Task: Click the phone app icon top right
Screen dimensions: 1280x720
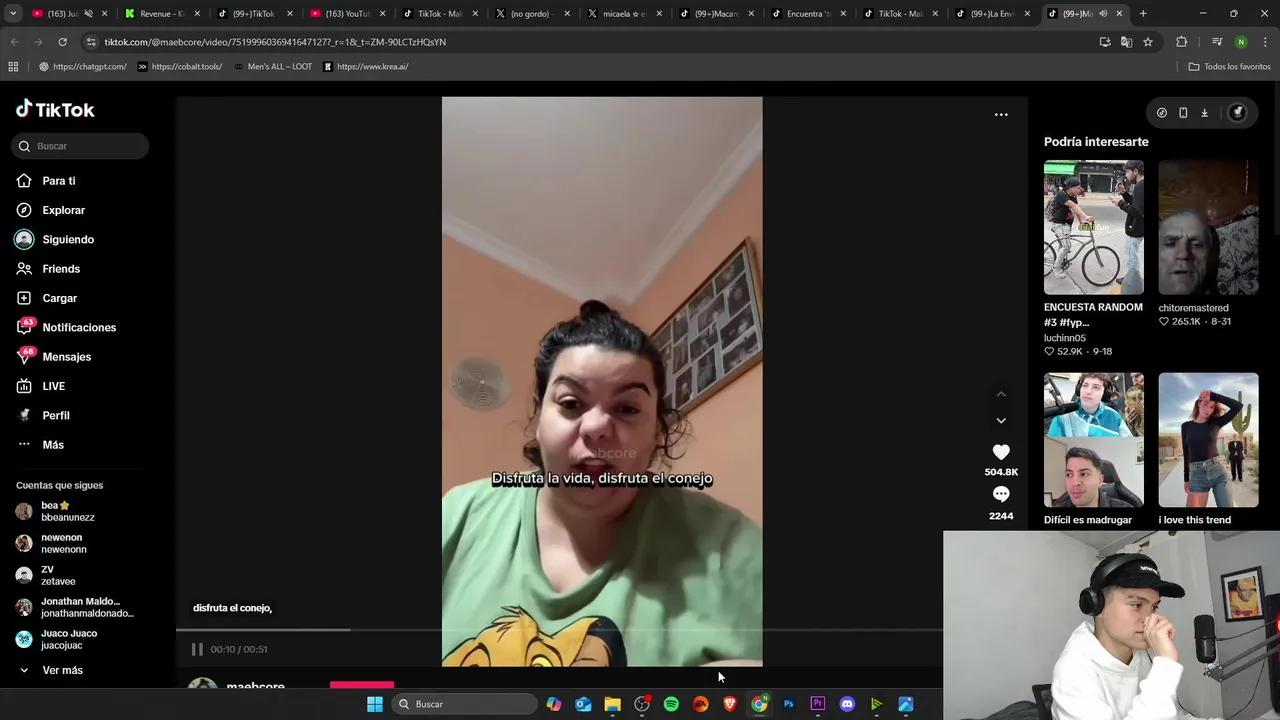Action: [1183, 113]
